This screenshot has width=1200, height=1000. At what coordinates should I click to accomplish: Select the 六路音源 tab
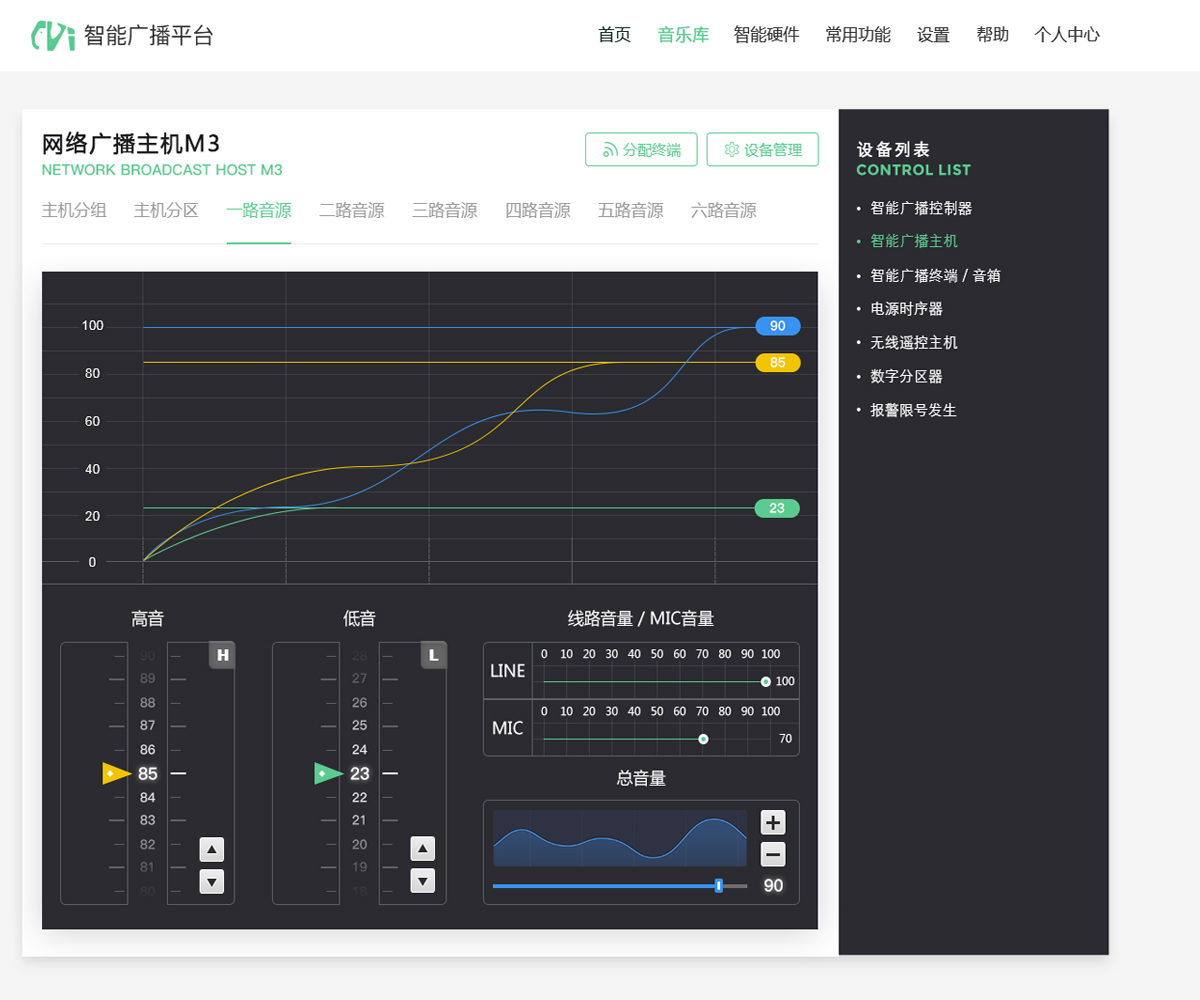pos(724,211)
